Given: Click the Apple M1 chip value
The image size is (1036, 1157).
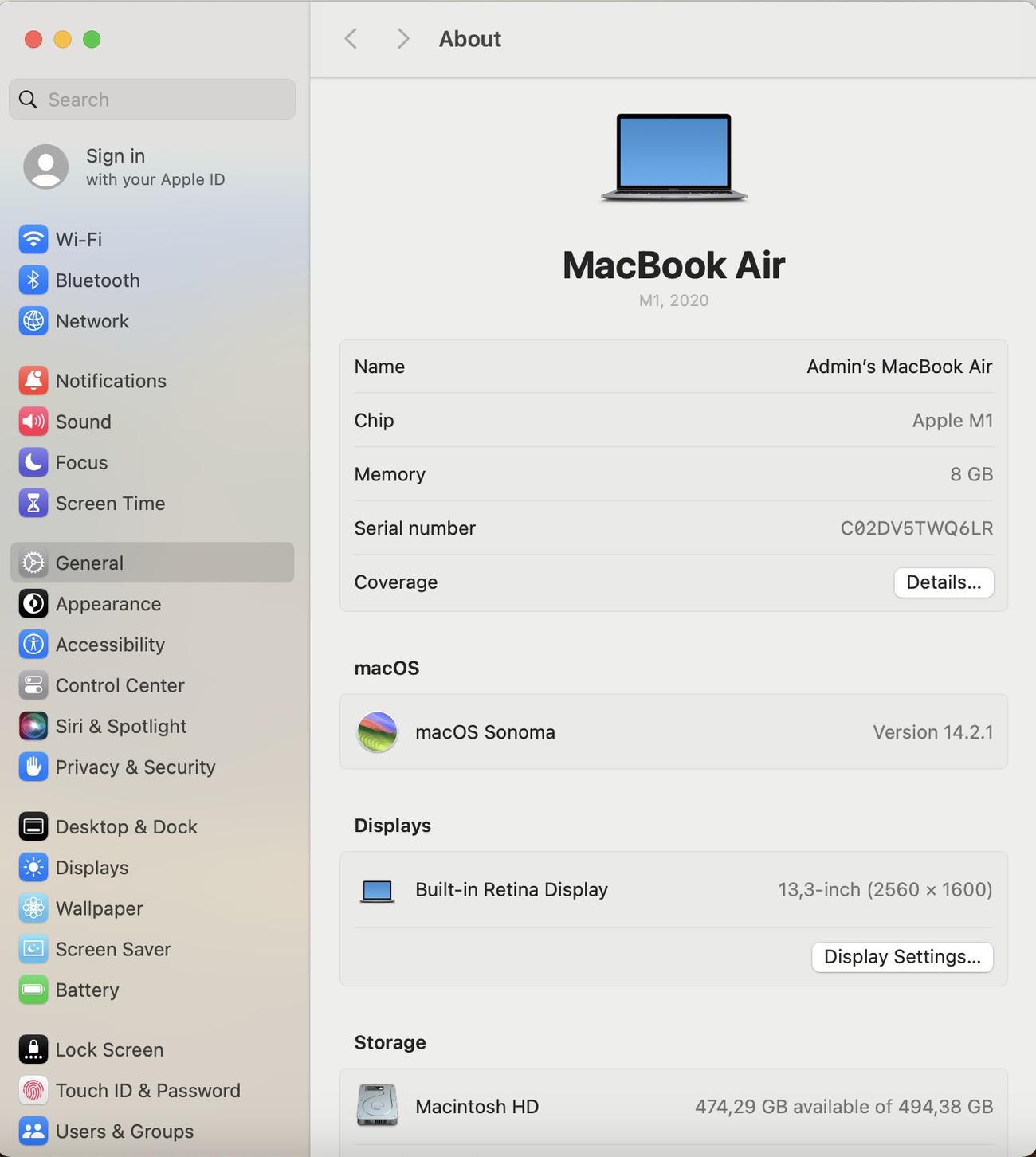Looking at the screenshot, I should [x=952, y=421].
